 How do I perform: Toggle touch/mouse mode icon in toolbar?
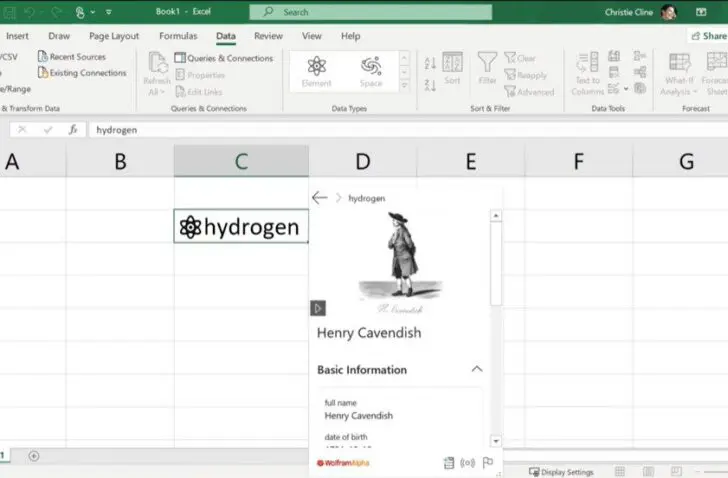[x=80, y=12]
